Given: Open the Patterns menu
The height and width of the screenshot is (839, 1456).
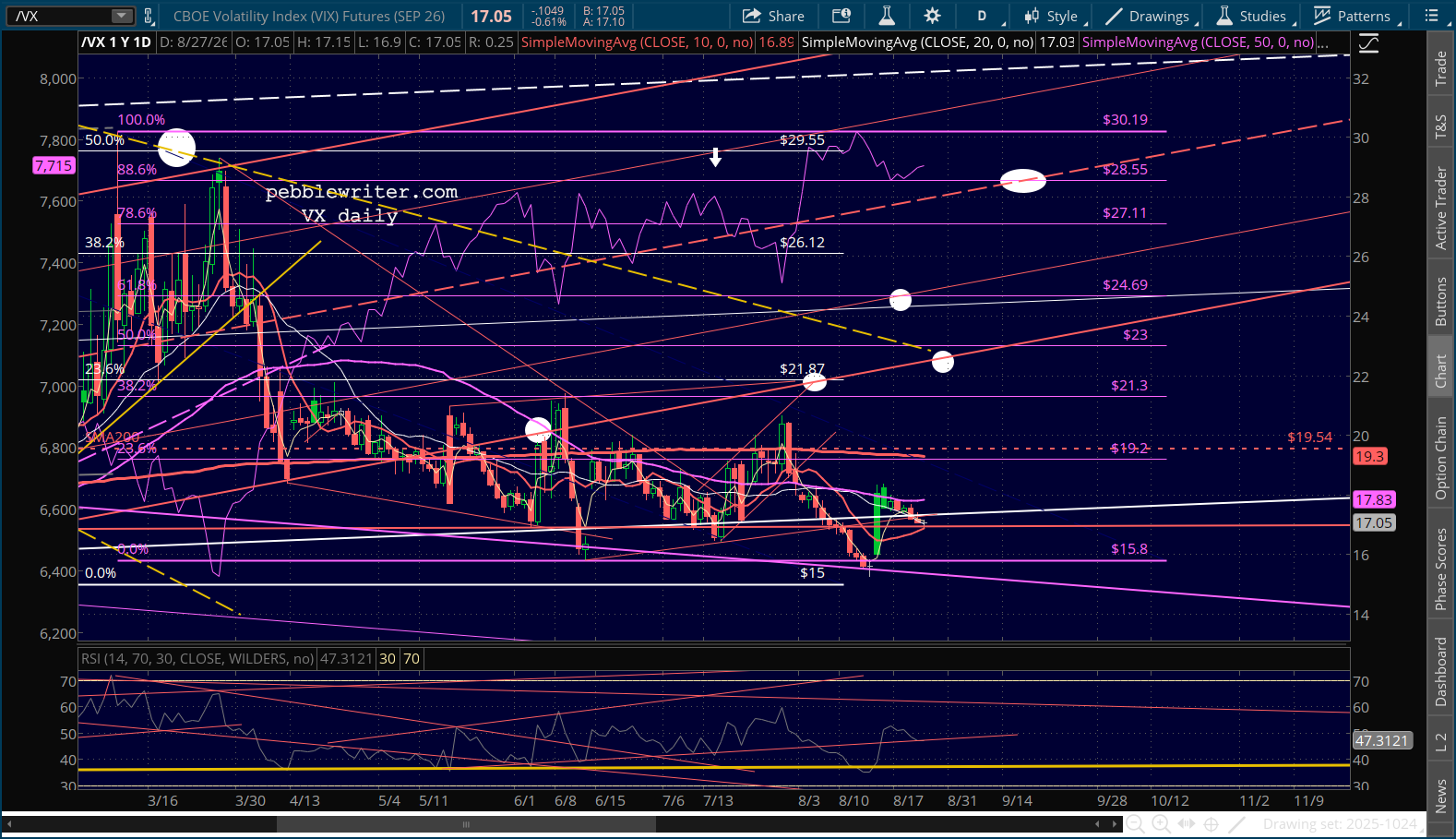Looking at the screenshot, I should click(x=1353, y=16).
